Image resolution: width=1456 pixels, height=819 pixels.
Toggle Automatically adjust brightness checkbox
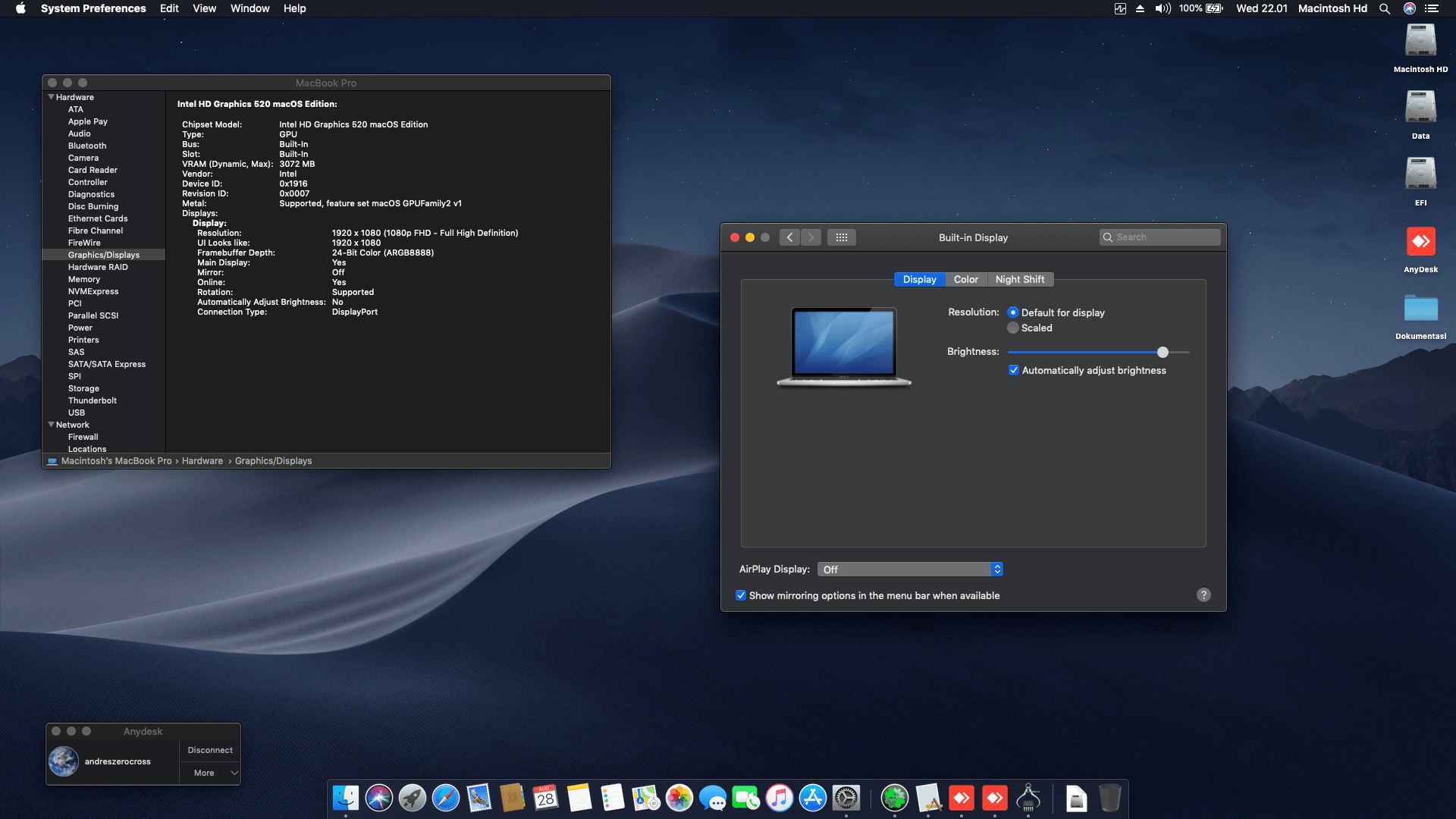click(1014, 370)
